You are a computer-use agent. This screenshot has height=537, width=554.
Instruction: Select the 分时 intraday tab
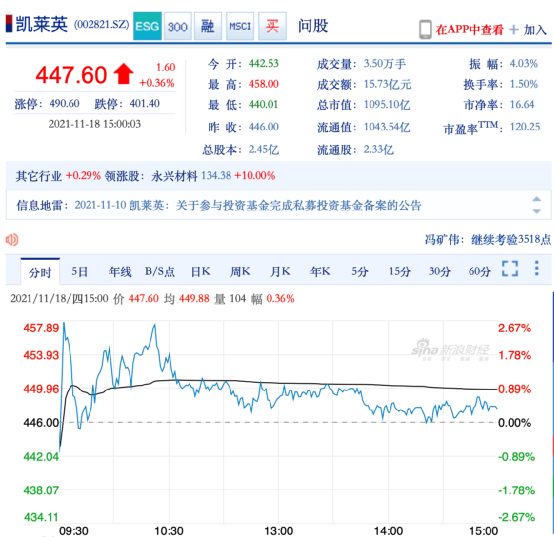coord(40,272)
